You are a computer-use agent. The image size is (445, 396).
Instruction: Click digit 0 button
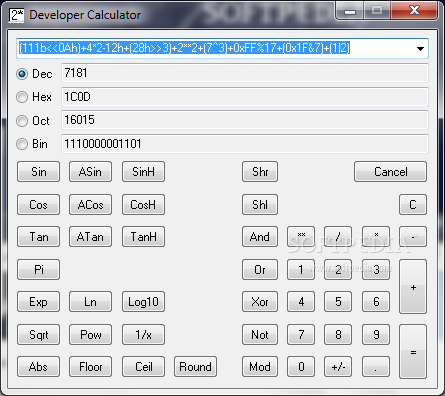tap(301, 367)
